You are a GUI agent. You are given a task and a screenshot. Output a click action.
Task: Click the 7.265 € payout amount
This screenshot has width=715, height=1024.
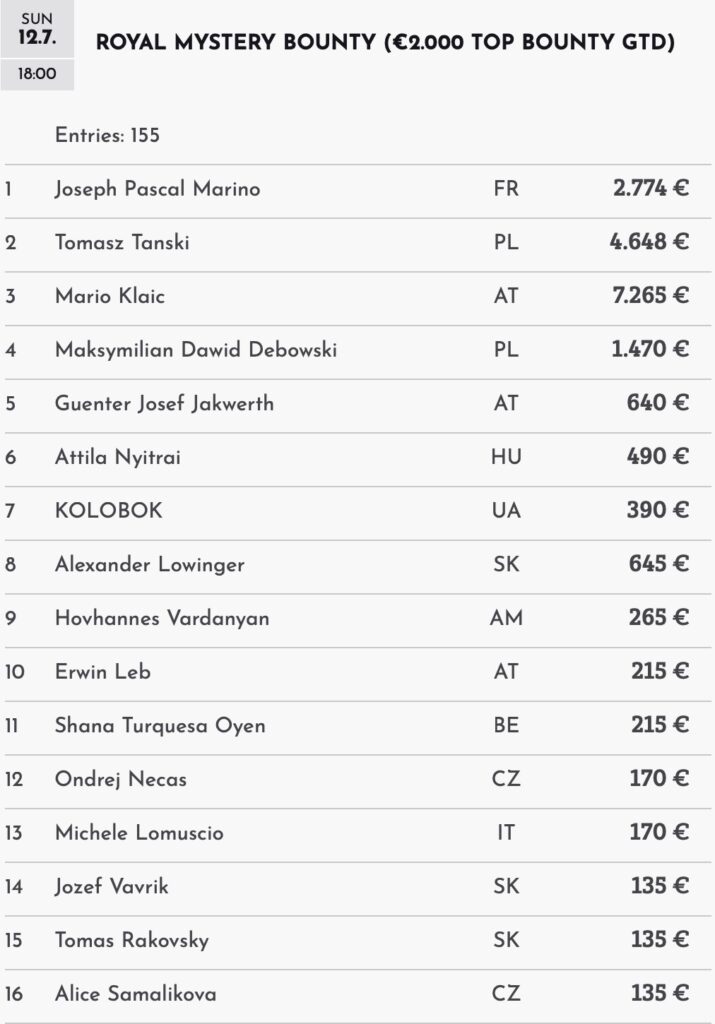pyautogui.click(x=650, y=296)
